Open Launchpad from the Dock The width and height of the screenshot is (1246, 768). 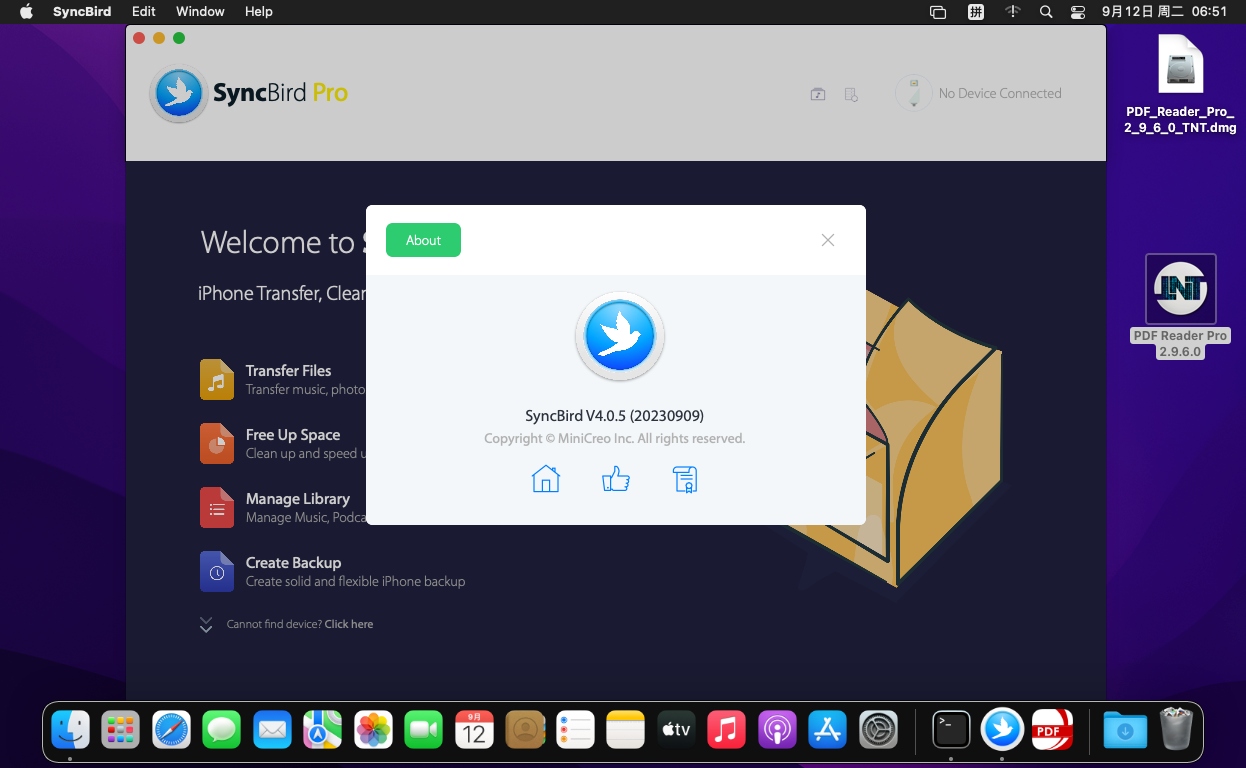[121, 730]
